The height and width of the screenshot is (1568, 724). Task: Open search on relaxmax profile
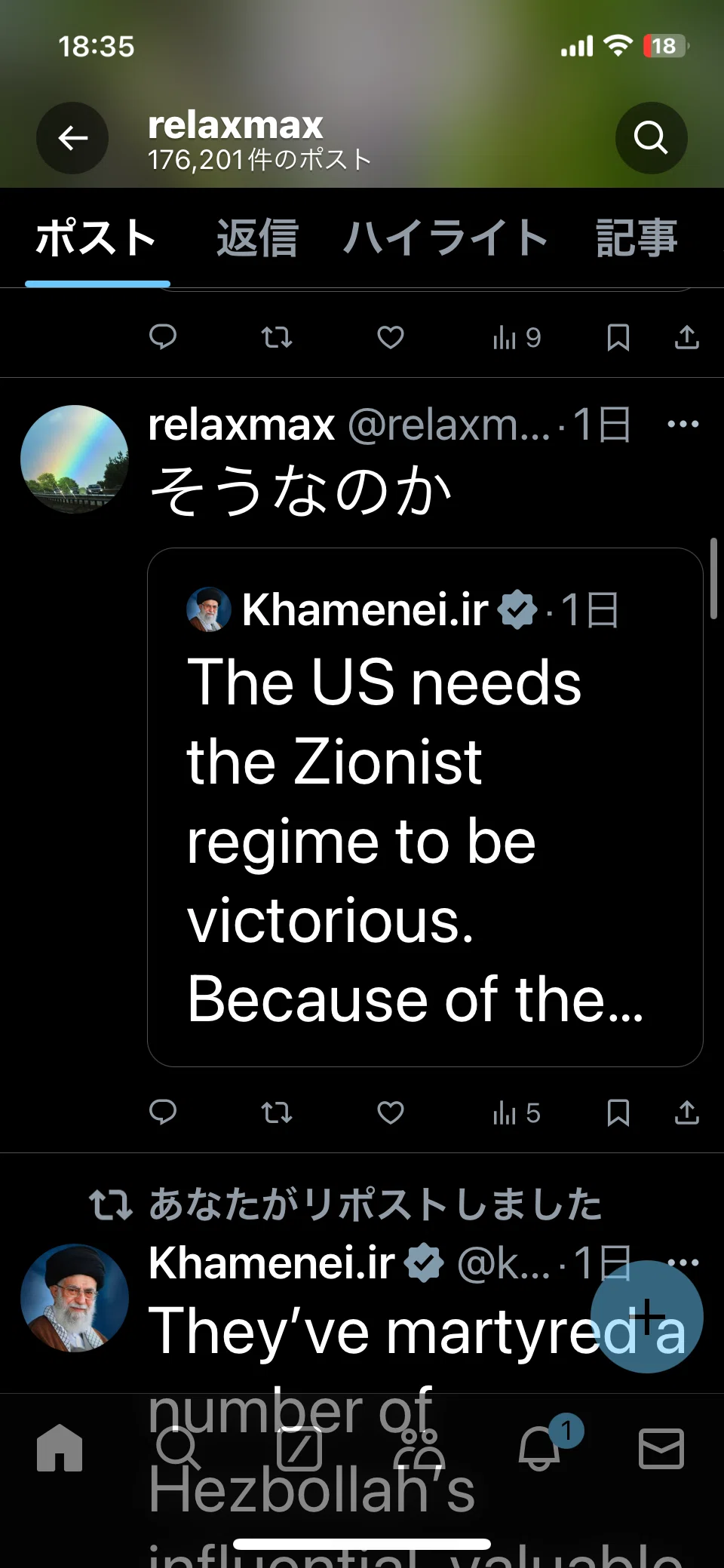(651, 138)
